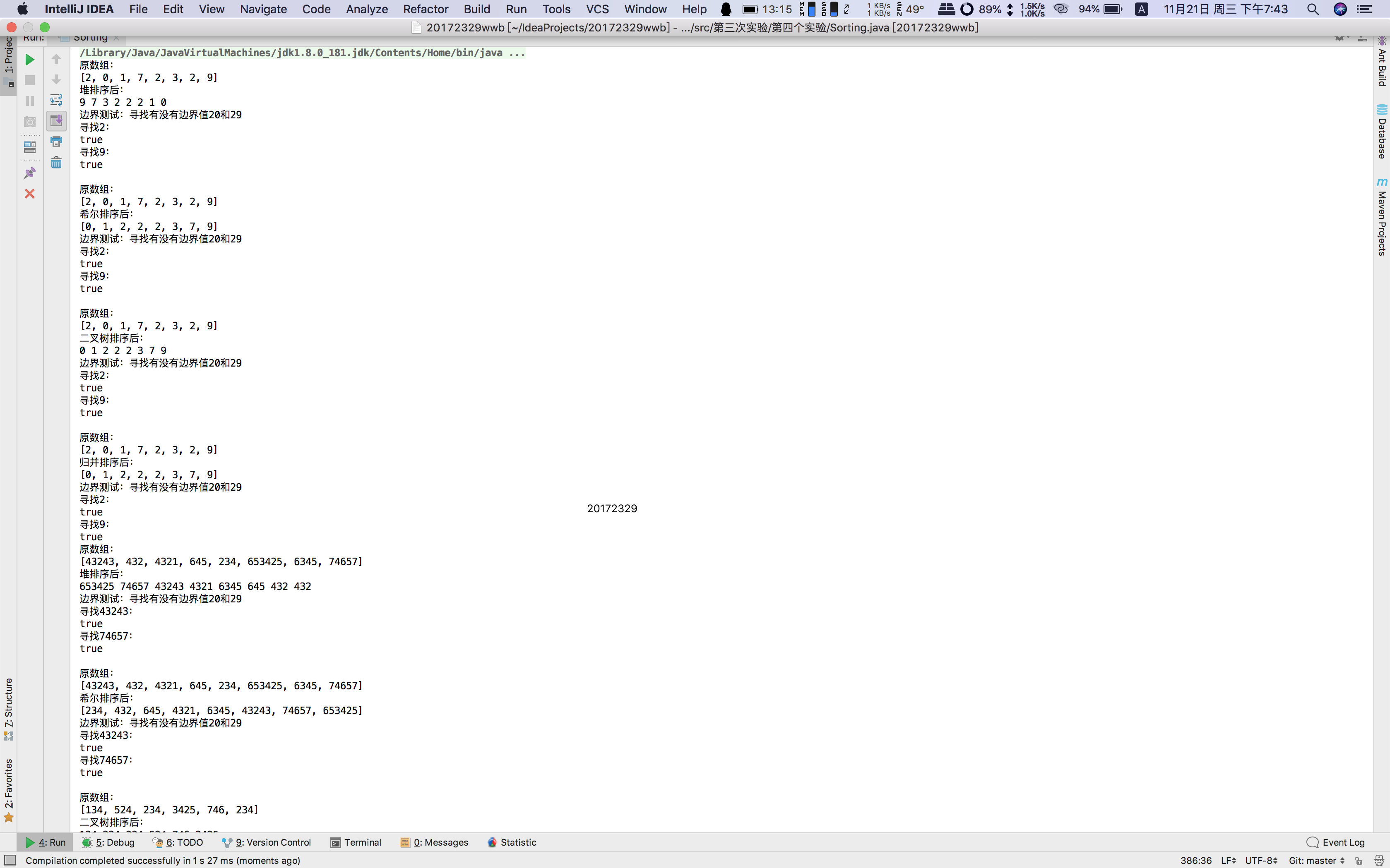Screen dimensions: 1390x868
Task: Click the Spotlight search magnifier icon
Action: tap(1313, 9)
